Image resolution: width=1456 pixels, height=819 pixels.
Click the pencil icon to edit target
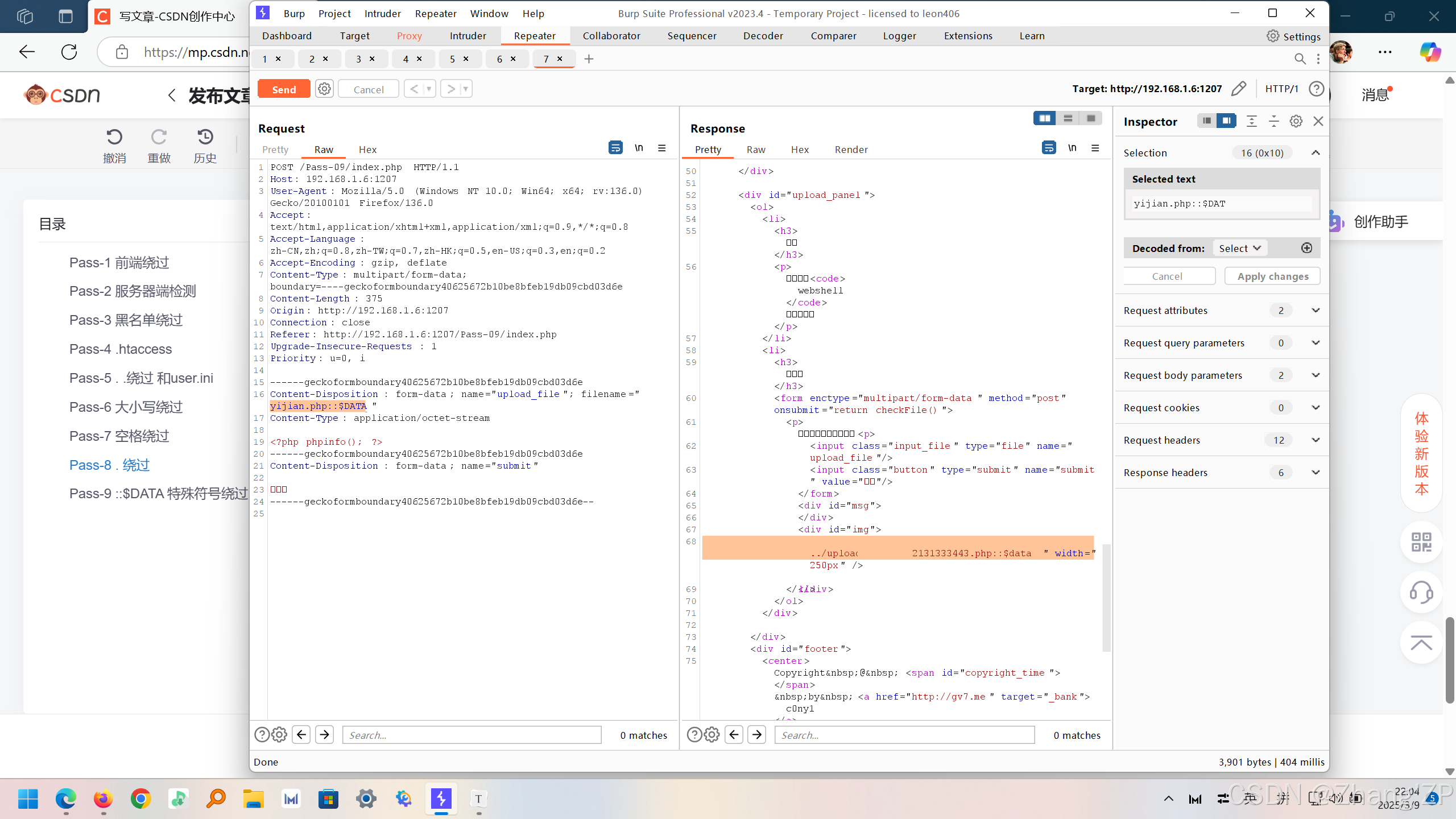pos(1238,89)
